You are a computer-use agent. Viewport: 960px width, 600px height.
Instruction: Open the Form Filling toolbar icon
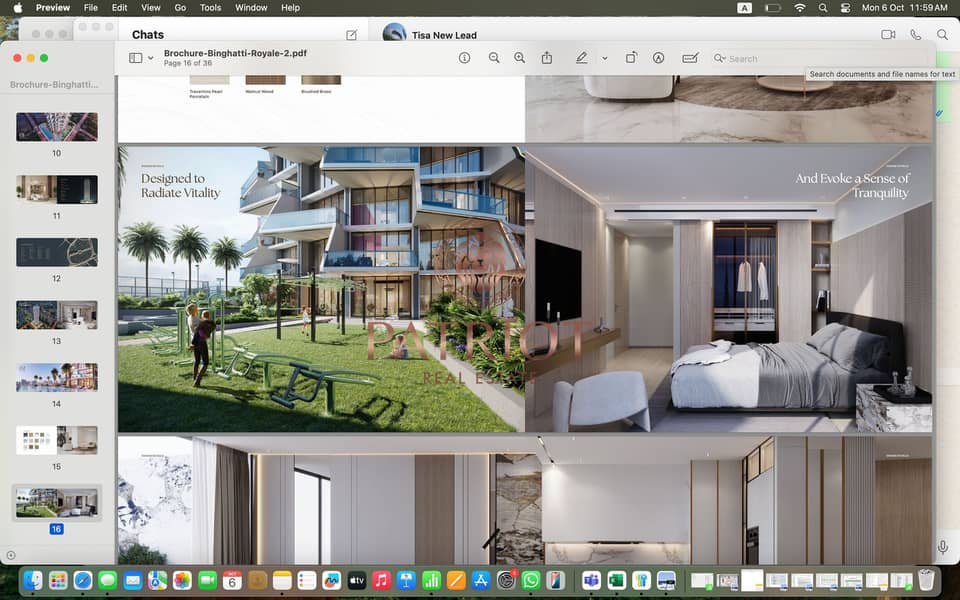(689, 58)
